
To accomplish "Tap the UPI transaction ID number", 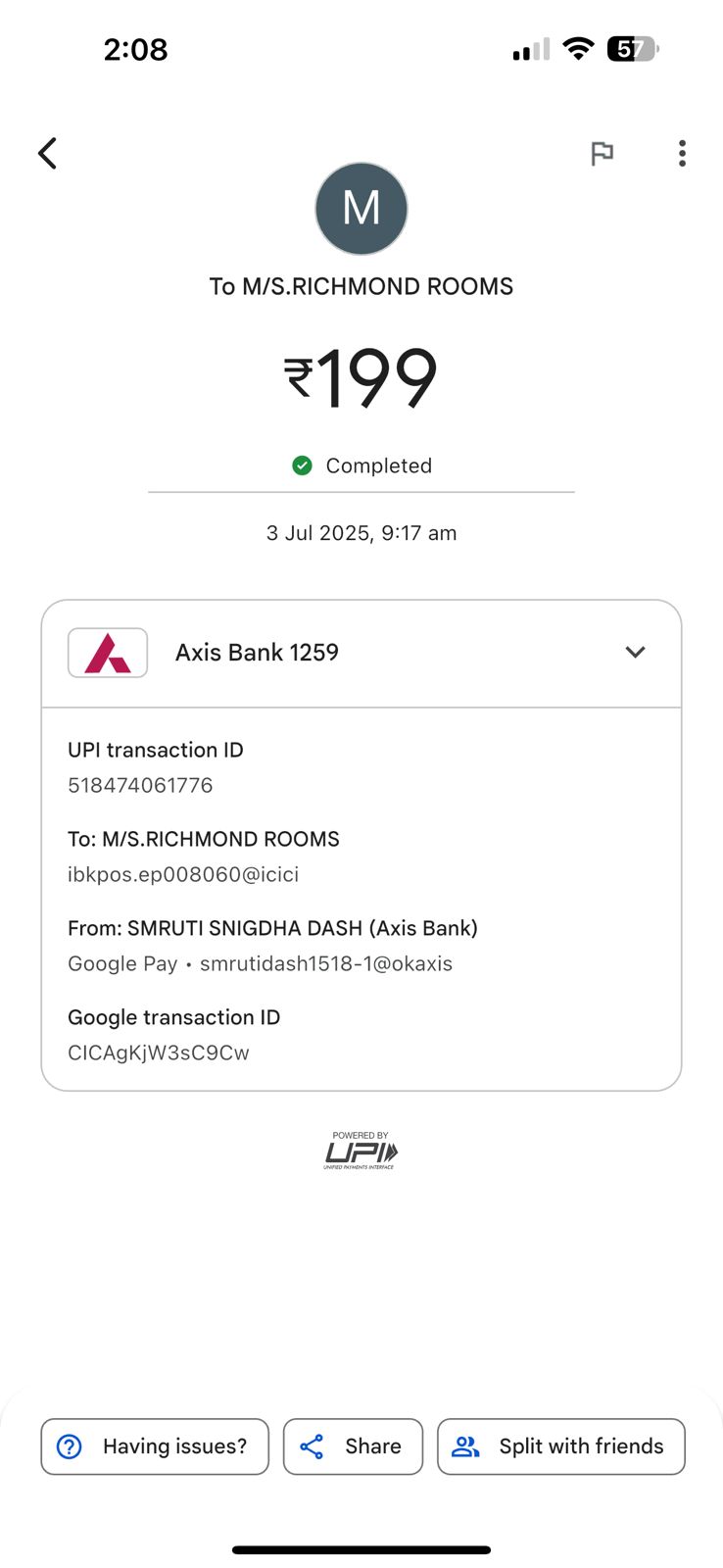I will (140, 785).
